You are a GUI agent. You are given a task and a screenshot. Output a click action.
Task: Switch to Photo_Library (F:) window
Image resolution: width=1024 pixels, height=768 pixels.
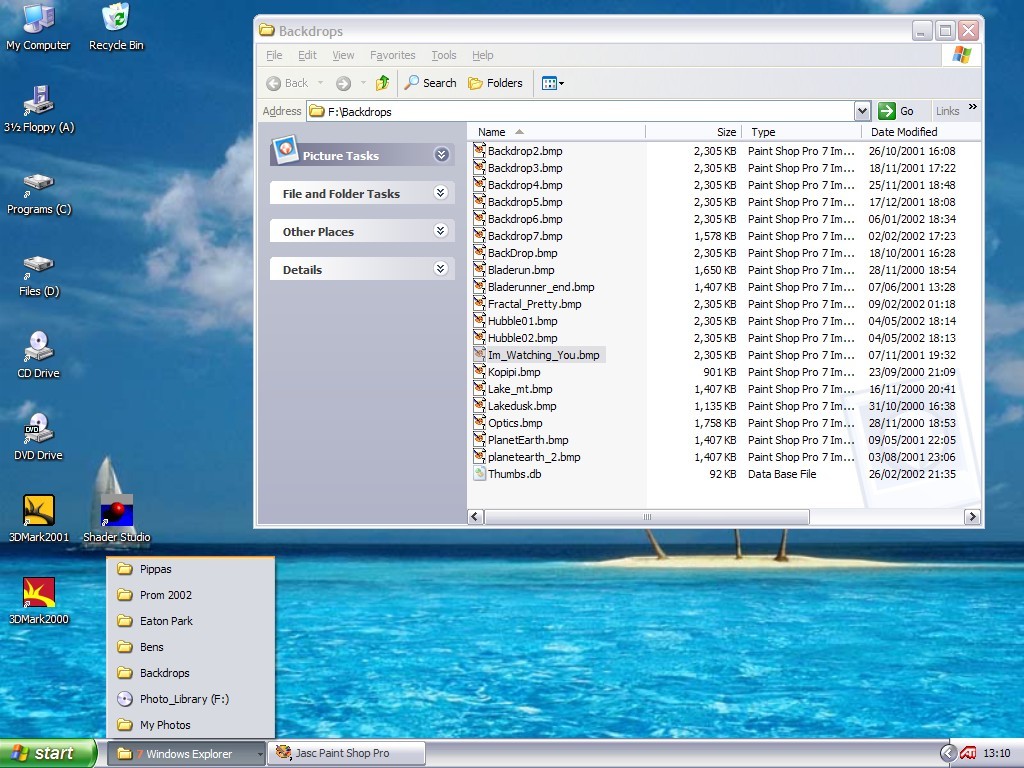click(191, 699)
